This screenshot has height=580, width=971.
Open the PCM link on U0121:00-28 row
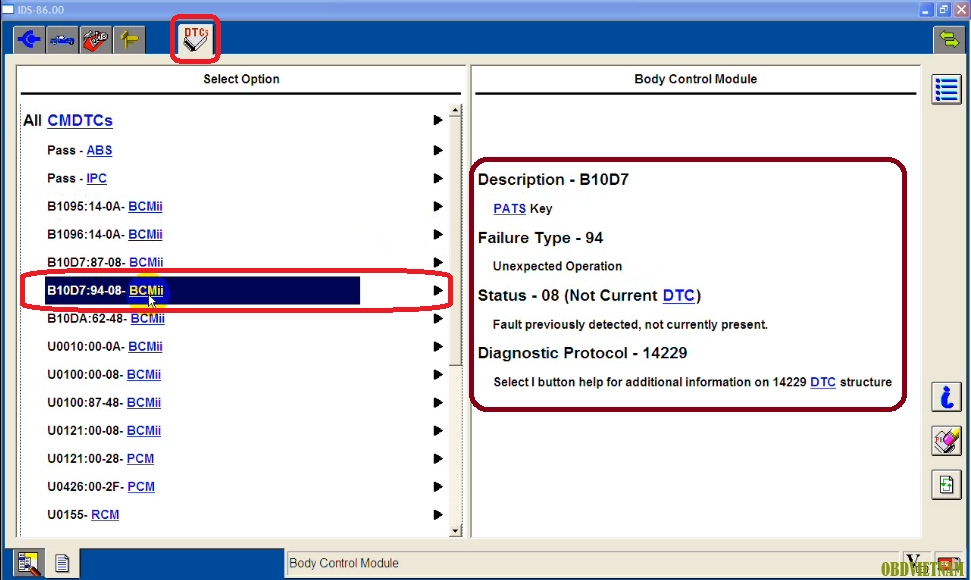[x=140, y=459]
